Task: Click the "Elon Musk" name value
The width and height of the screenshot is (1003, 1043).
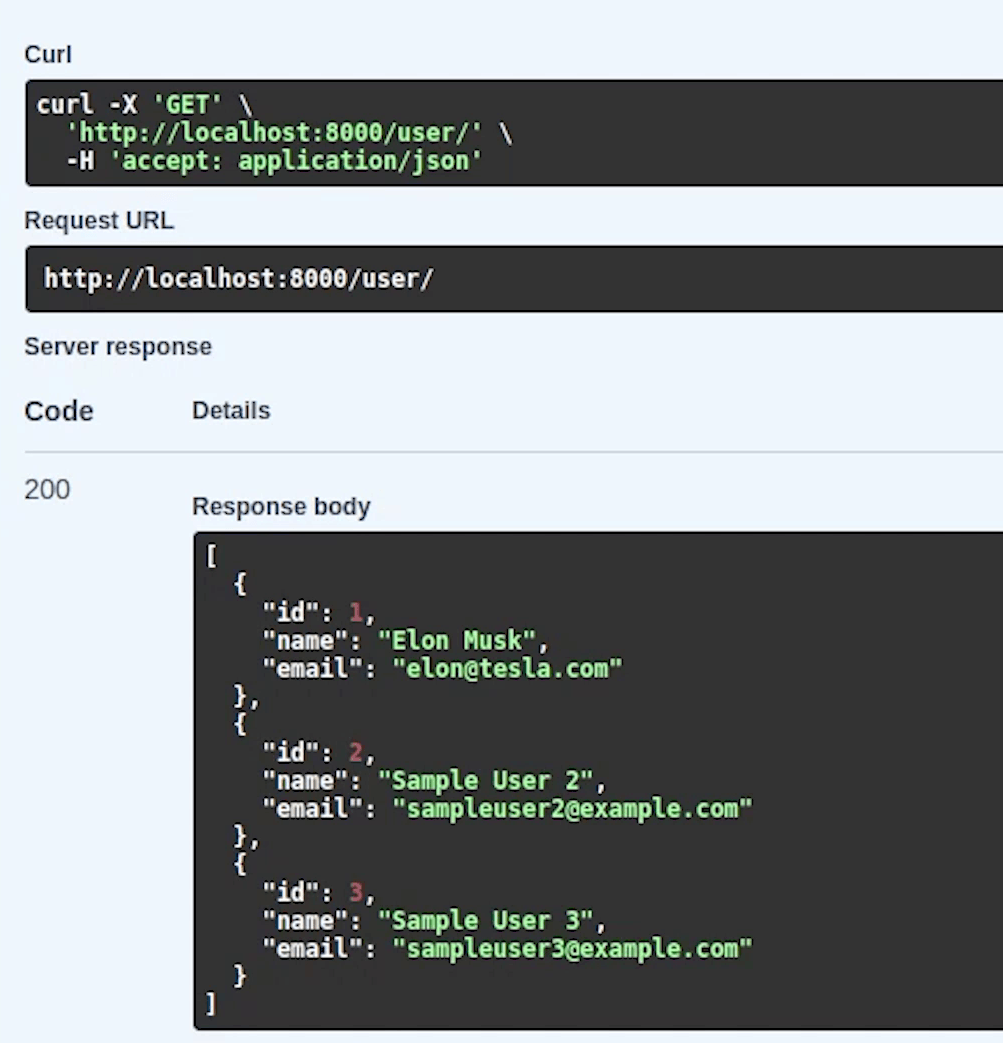Action: 463,640
